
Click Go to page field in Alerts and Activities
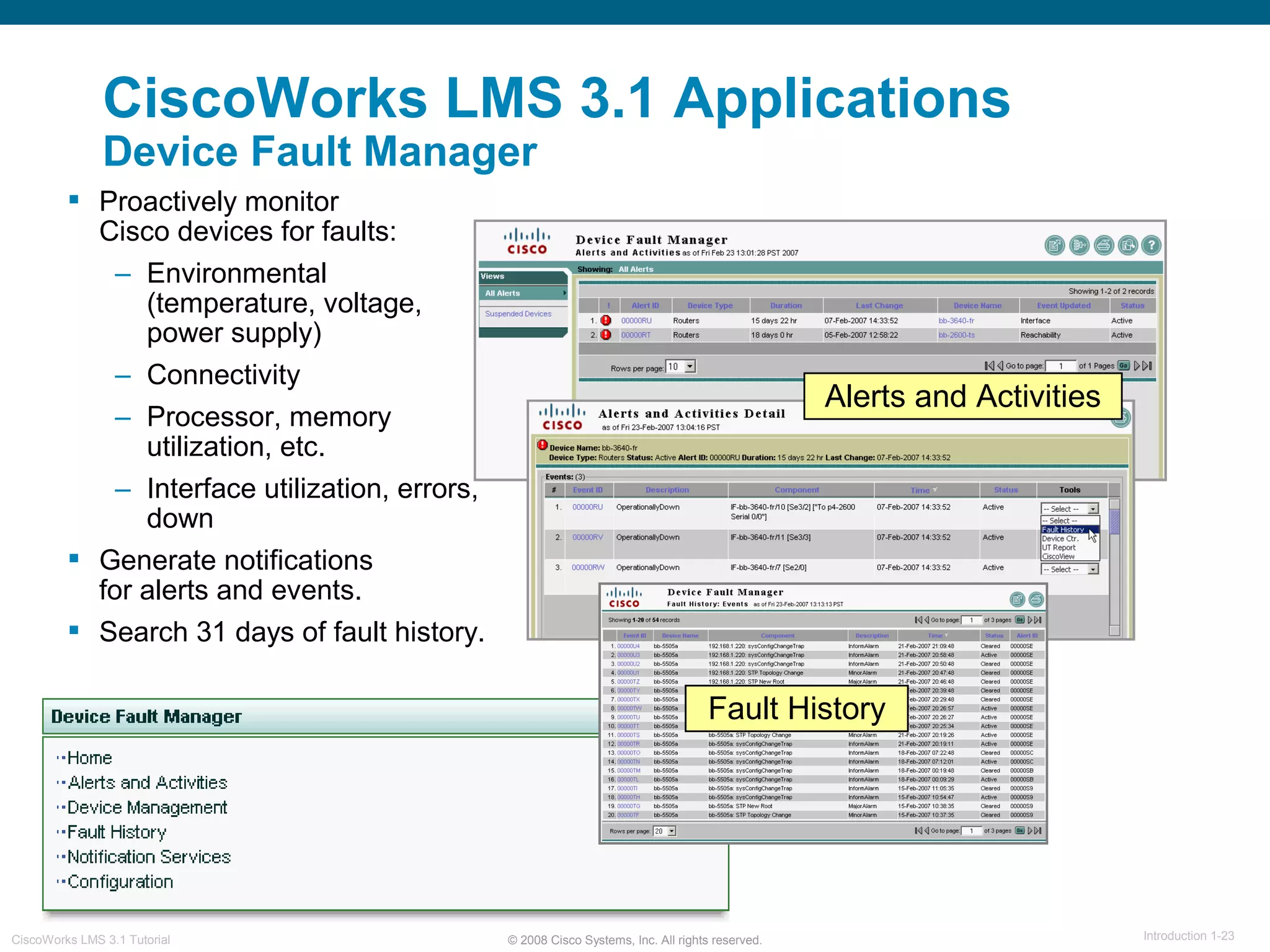[x=1061, y=366]
